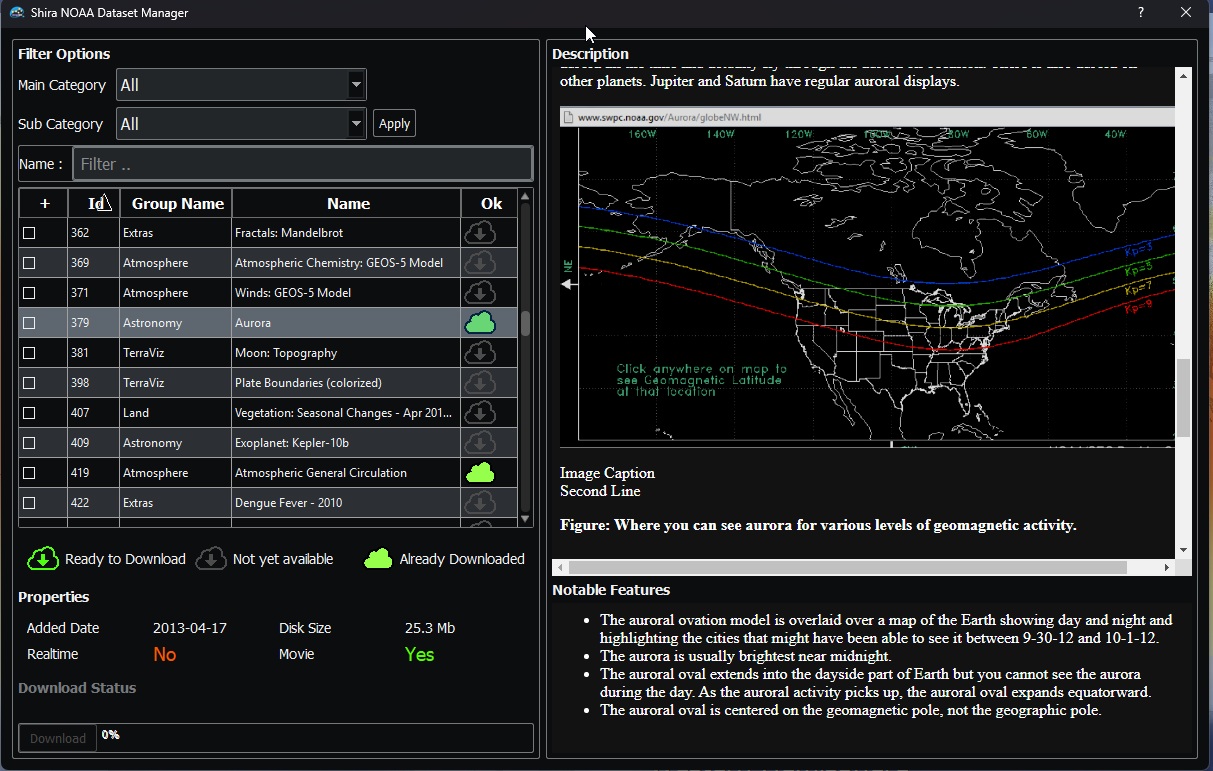Click the TerraViz group cell for Moon: Topography
Image resolution: width=1213 pixels, height=771 pixels.
pos(175,353)
